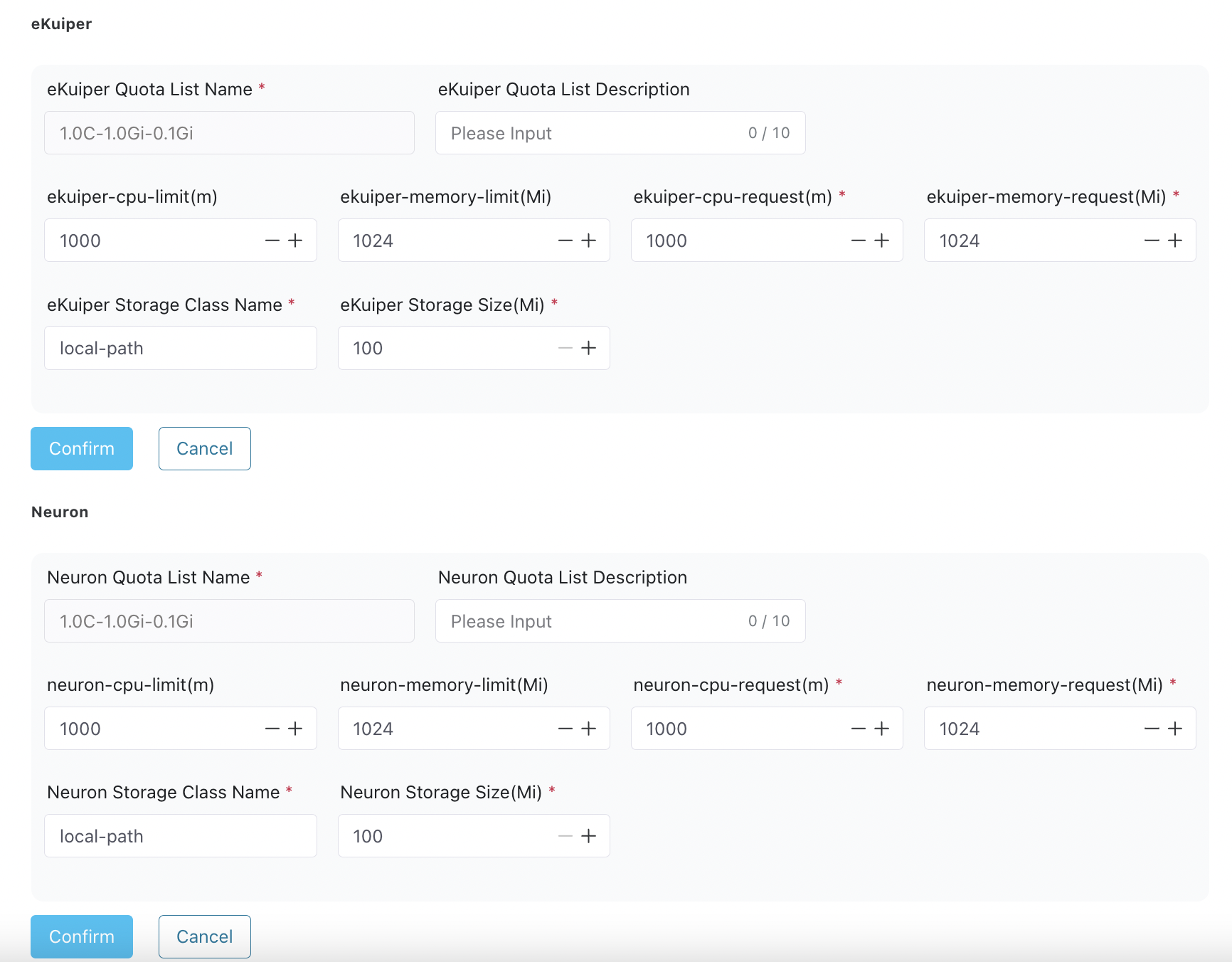
Task: Confirm the Neuron quota settings
Action: pyautogui.click(x=82, y=936)
